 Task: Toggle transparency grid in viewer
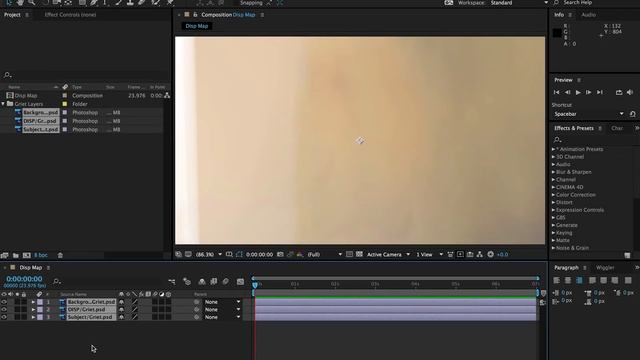pyautogui.click(x=359, y=254)
